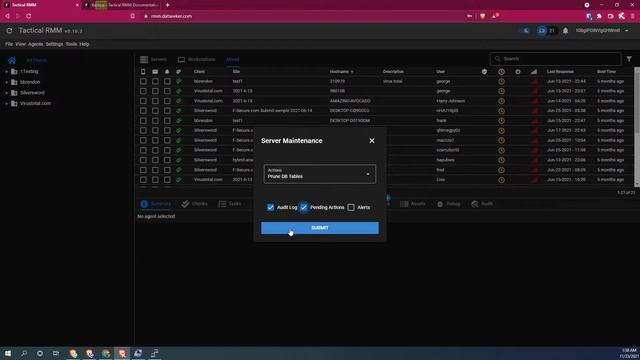Click the green checks-passing icon in the first row
Screen dimensions: 640x360
click(x=178, y=81)
